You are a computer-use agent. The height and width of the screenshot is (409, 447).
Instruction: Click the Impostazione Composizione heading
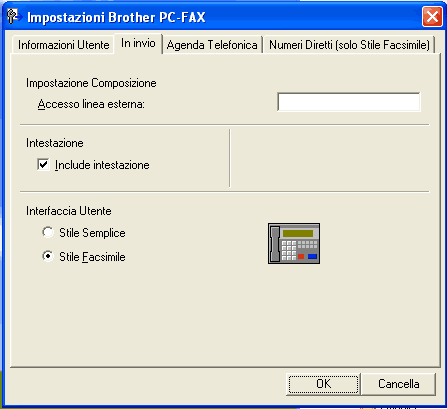[91, 83]
